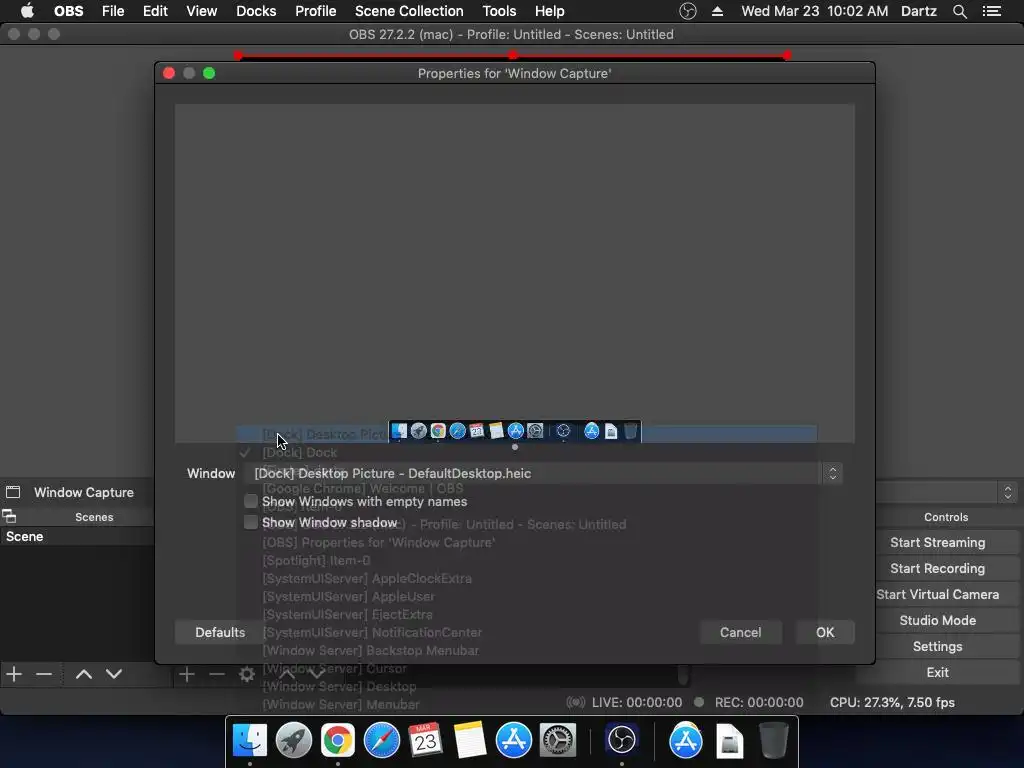Launch Launchpad rocket icon in Dock

tap(294, 741)
